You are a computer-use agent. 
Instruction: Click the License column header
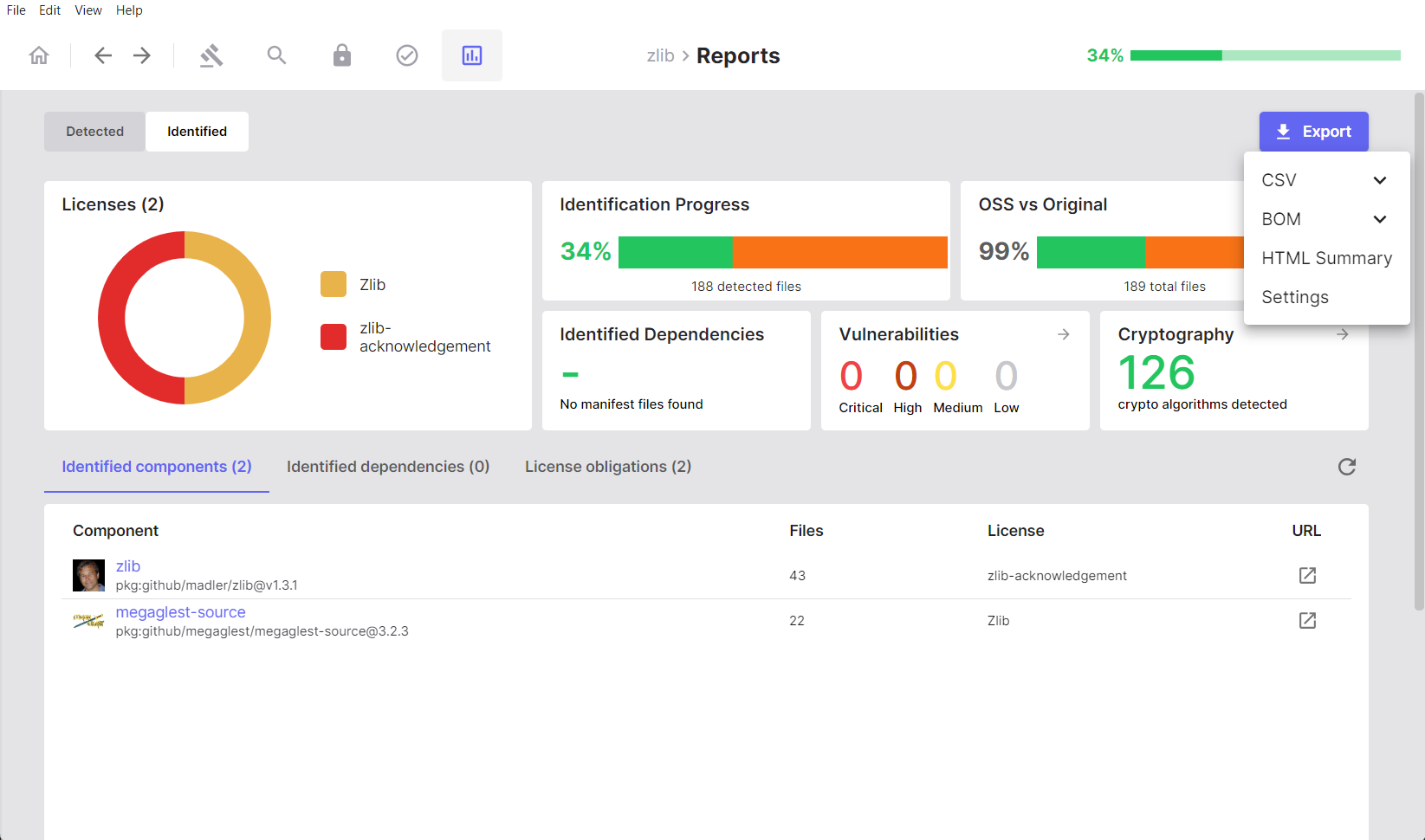[1016, 531]
